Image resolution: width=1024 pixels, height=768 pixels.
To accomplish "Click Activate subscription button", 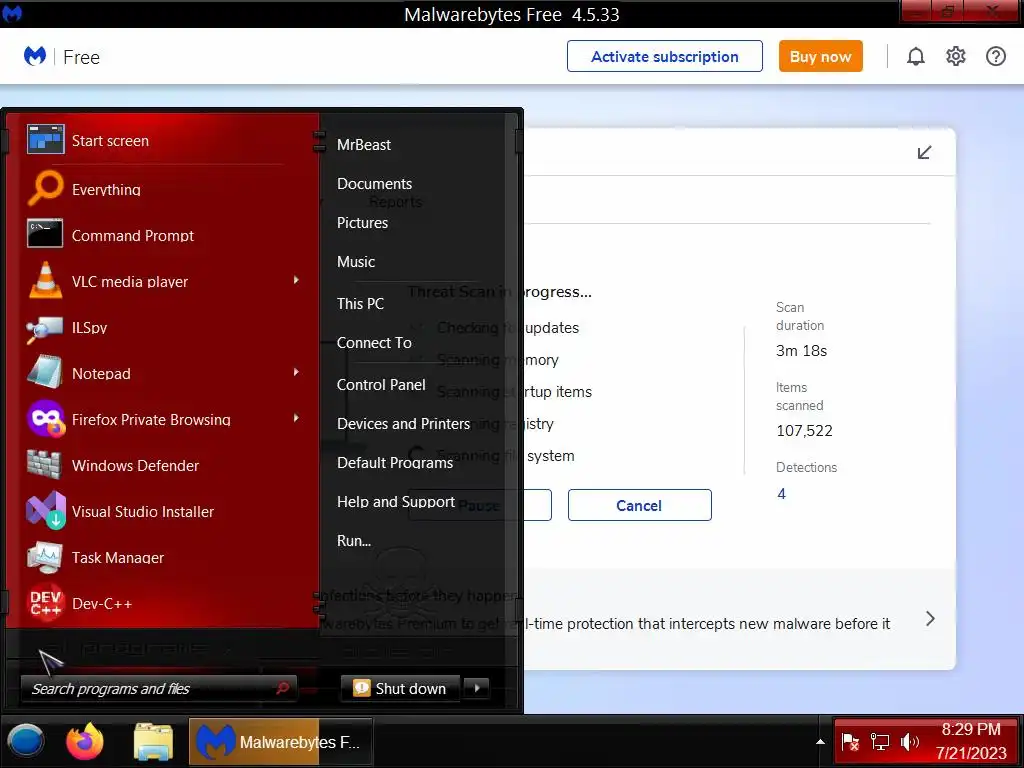I will click(665, 56).
